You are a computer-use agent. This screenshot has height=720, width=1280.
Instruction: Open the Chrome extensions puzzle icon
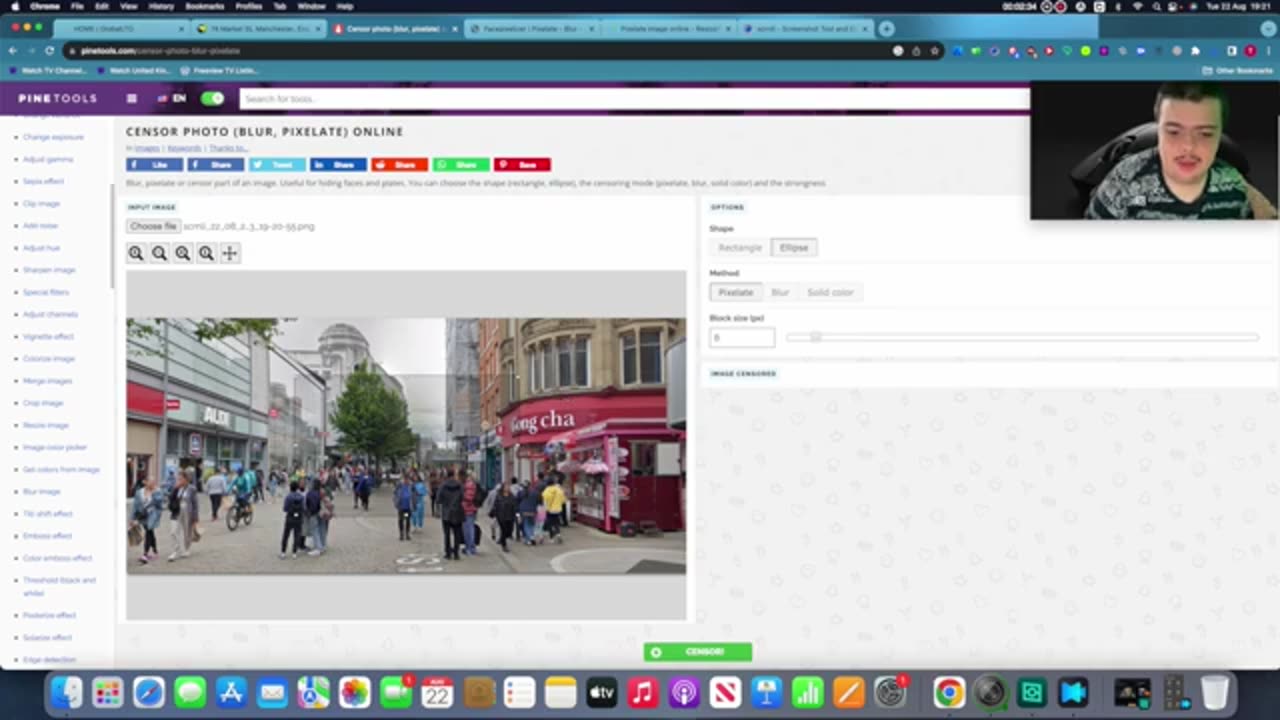1195,50
